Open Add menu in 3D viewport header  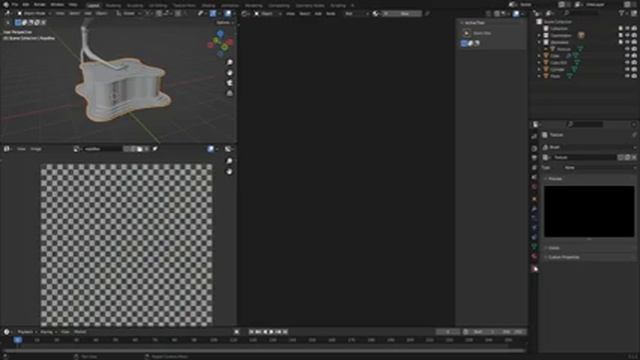point(88,13)
